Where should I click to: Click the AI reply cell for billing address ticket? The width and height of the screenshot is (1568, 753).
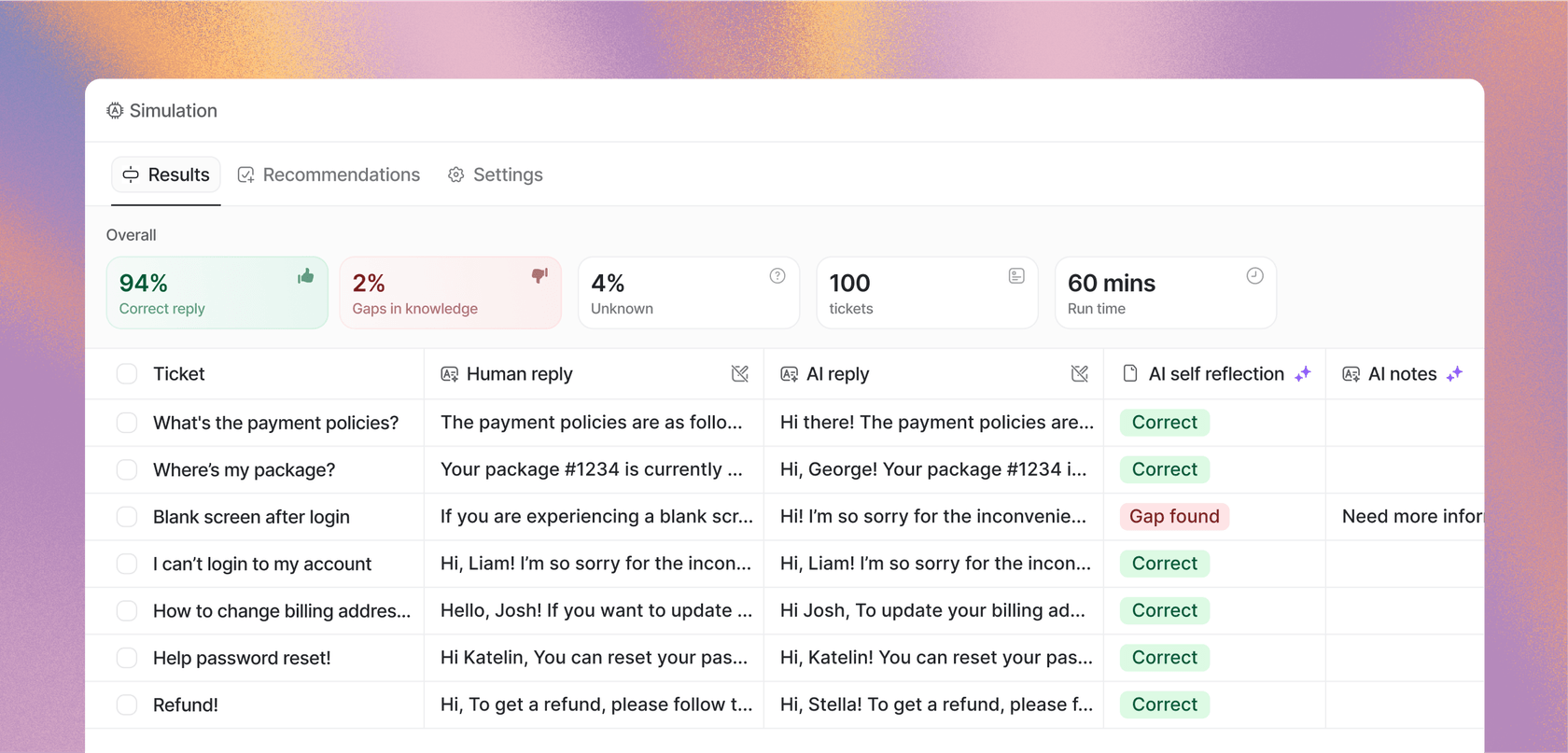click(x=932, y=611)
